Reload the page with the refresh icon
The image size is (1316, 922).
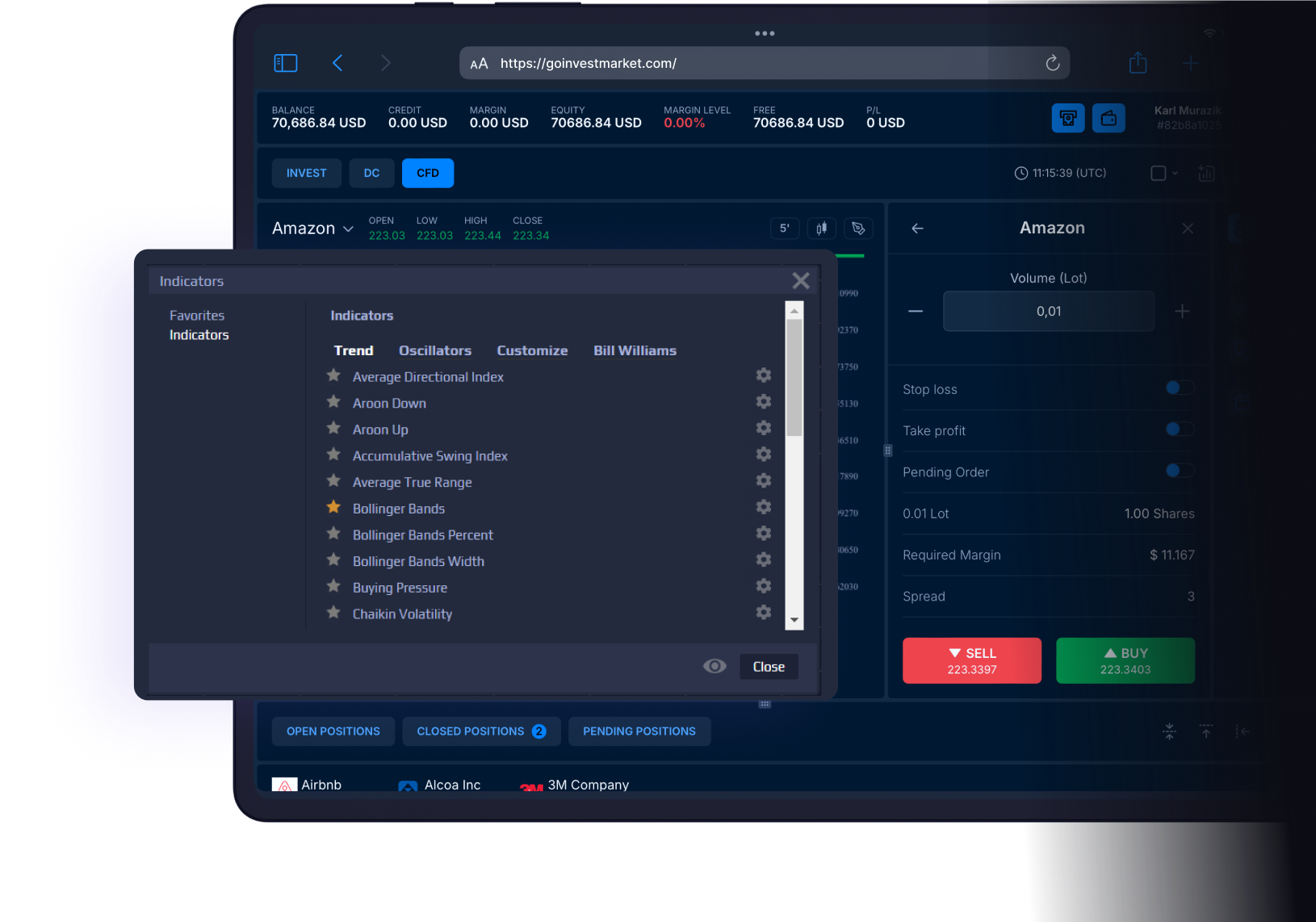tap(1052, 63)
